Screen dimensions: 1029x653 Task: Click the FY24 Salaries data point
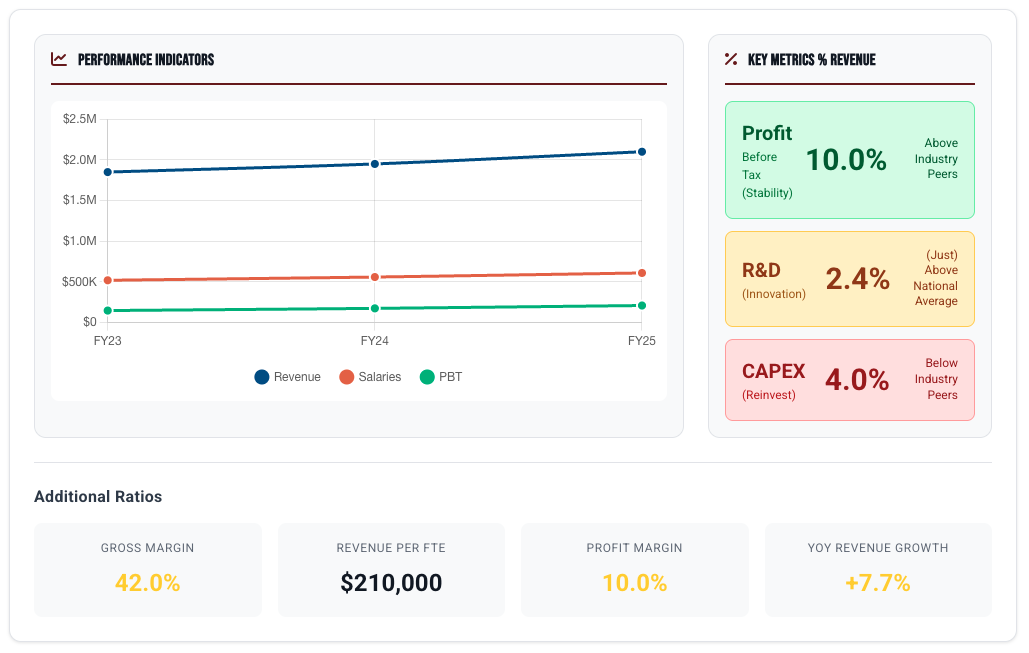pyautogui.click(x=375, y=276)
